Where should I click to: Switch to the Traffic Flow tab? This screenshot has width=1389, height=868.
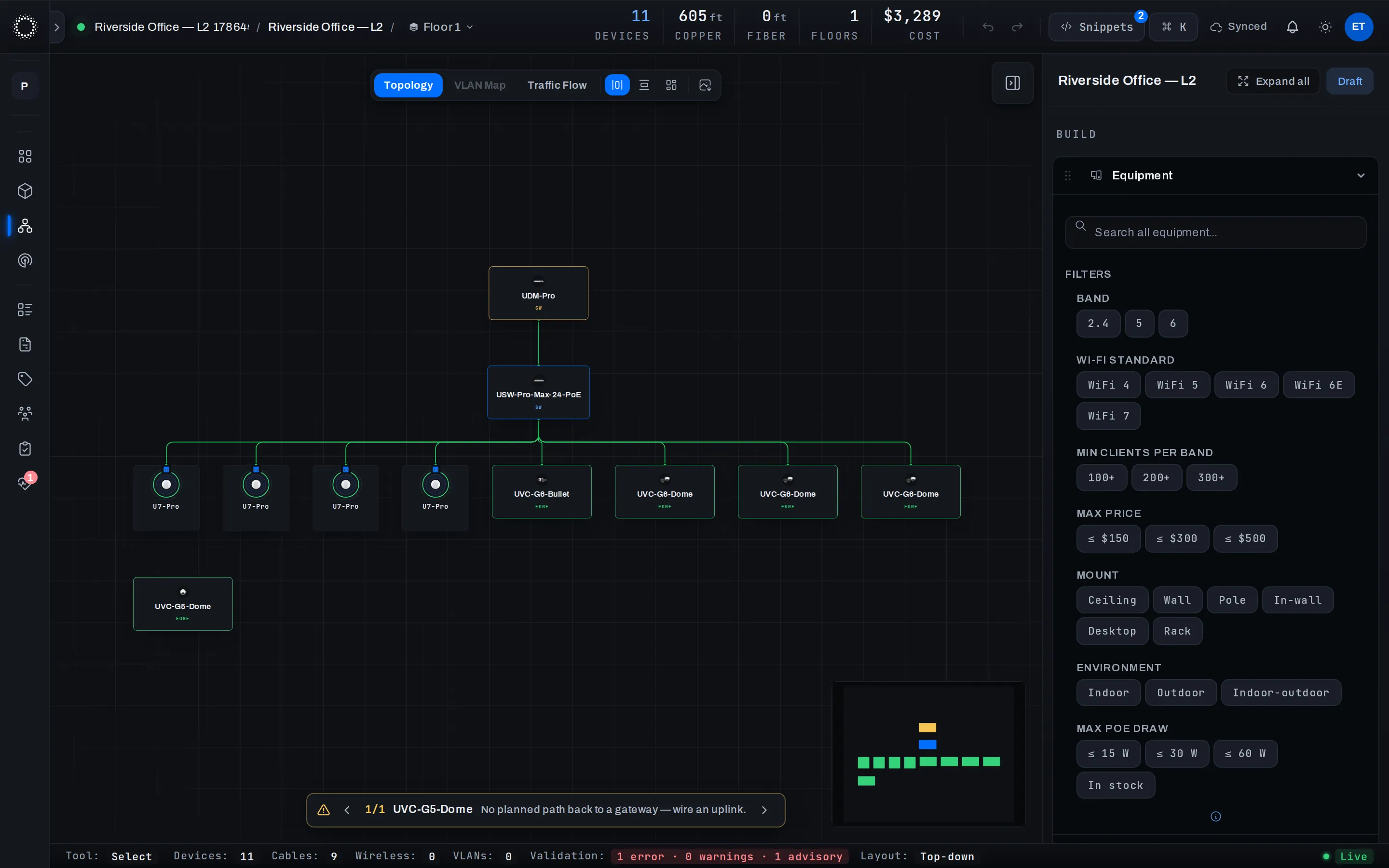[557, 85]
